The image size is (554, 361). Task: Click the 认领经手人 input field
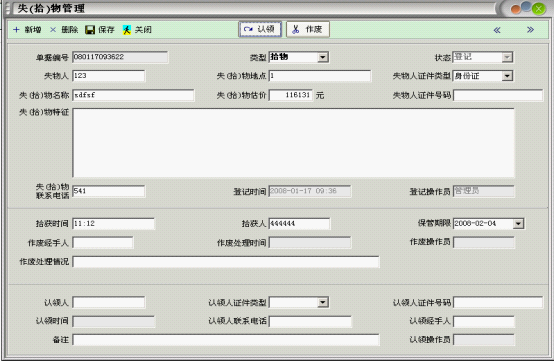[x=484, y=321]
